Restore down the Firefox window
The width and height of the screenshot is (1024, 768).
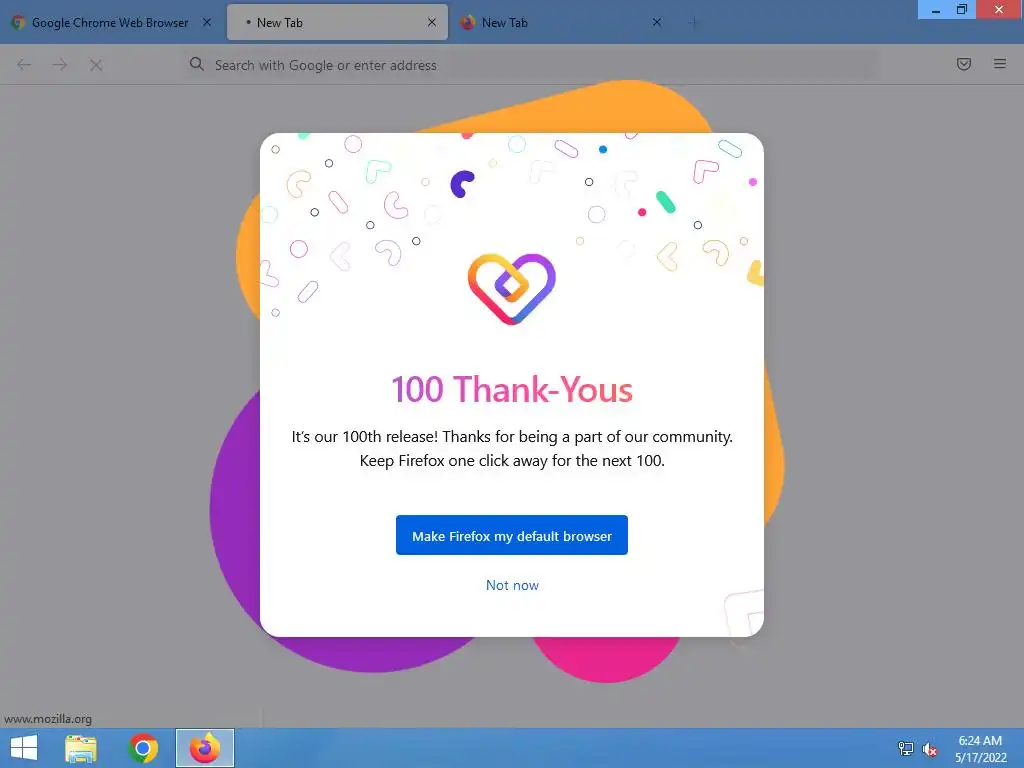tap(962, 9)
